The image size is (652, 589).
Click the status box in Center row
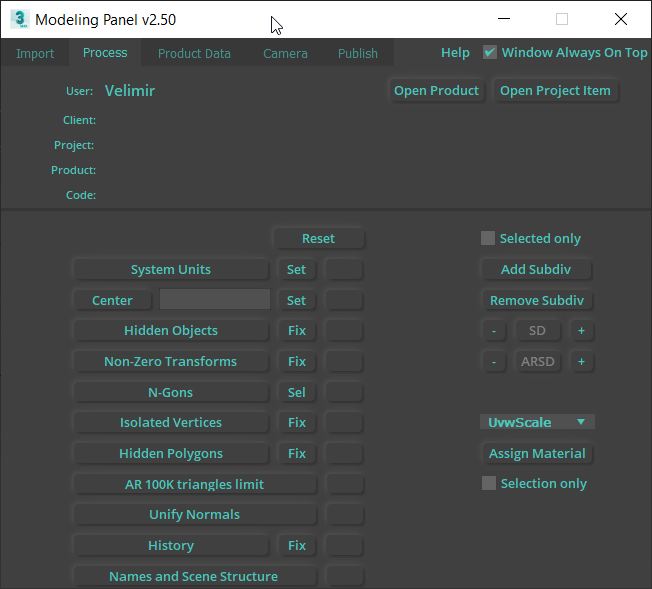tap(344, 300)
